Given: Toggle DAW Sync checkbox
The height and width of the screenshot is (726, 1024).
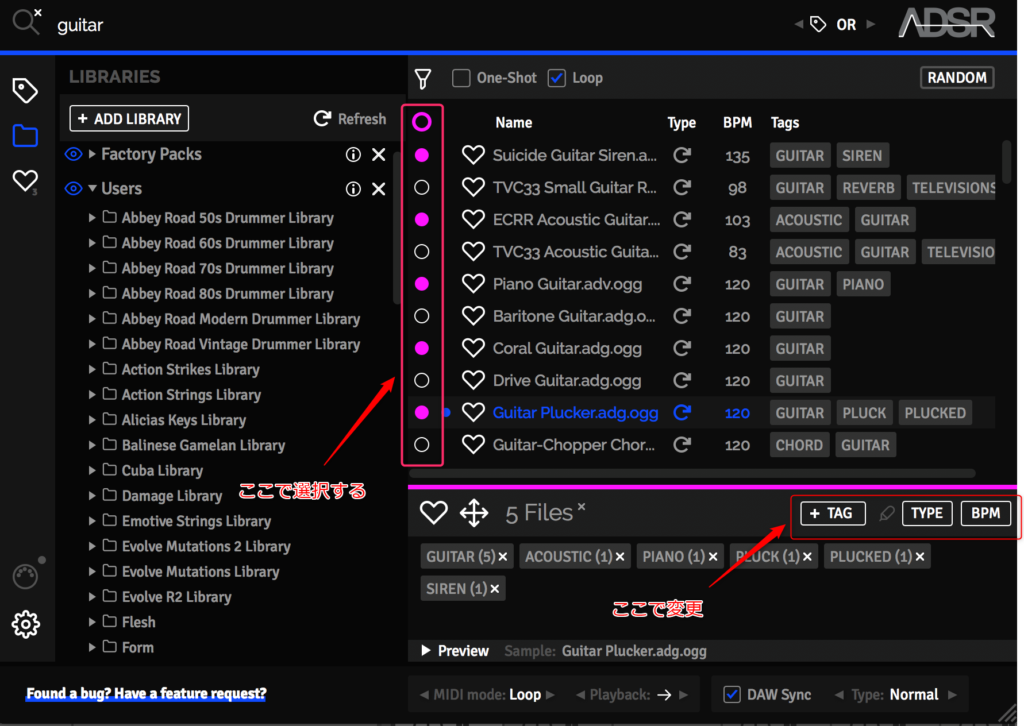Looking at the screenshot, I should 732,694.
